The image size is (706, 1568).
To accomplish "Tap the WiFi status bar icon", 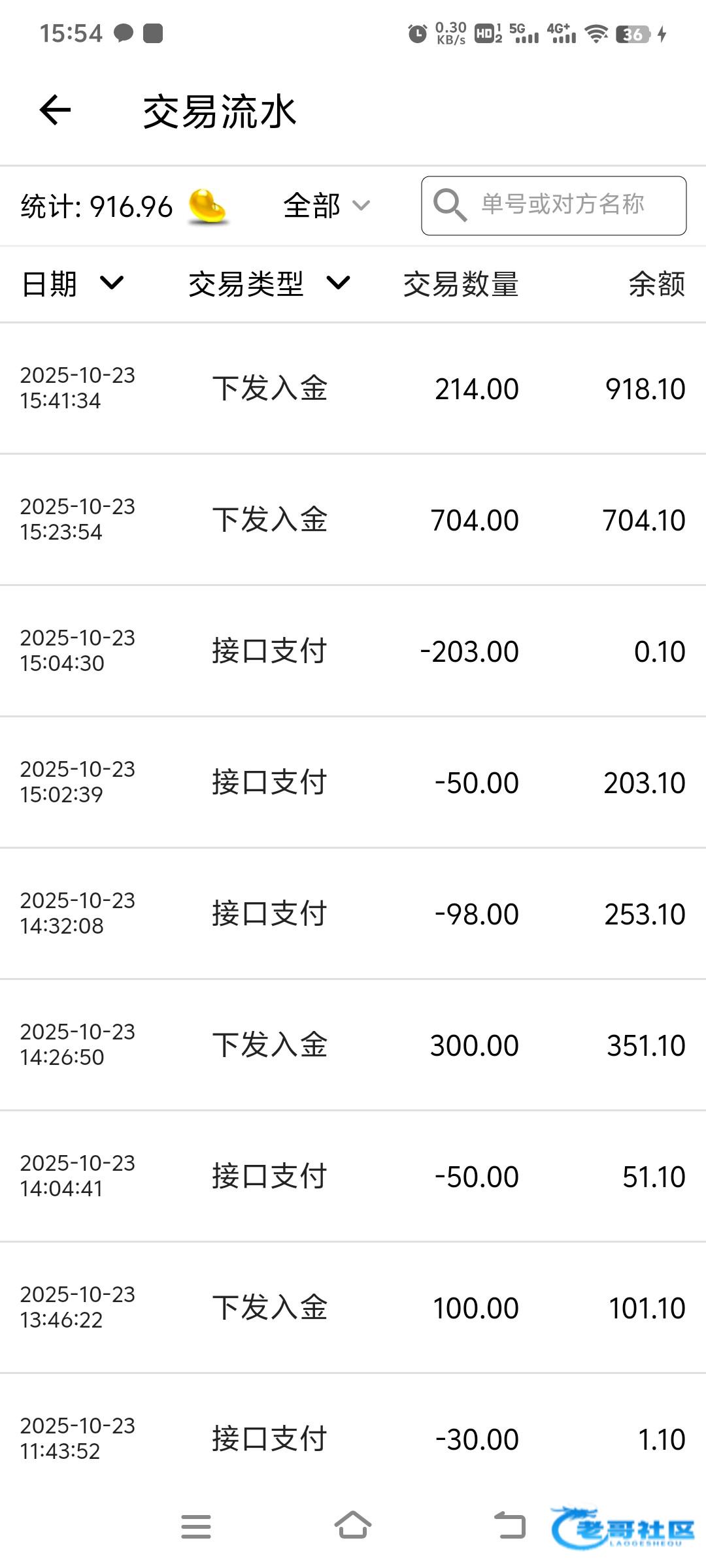I will click(596, 33).
